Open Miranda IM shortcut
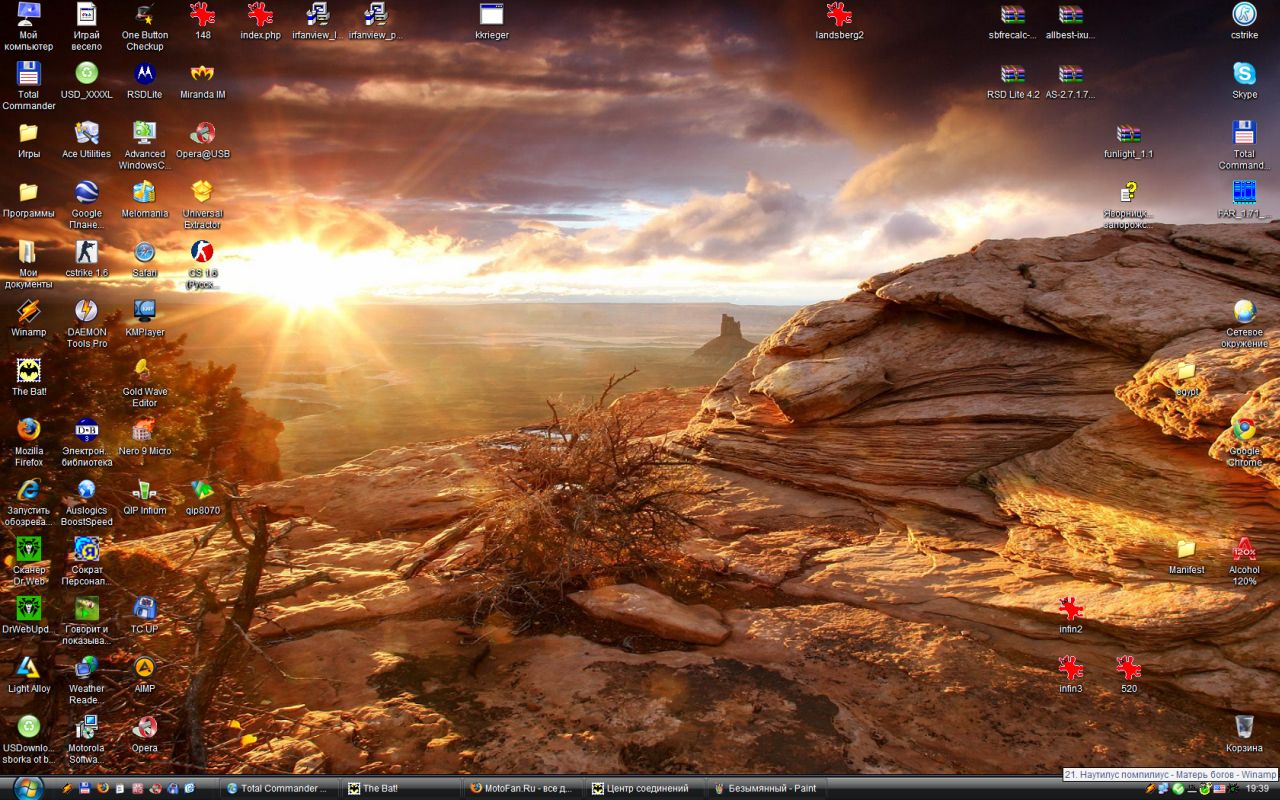The image size is (1280, 800). point(203,81)
